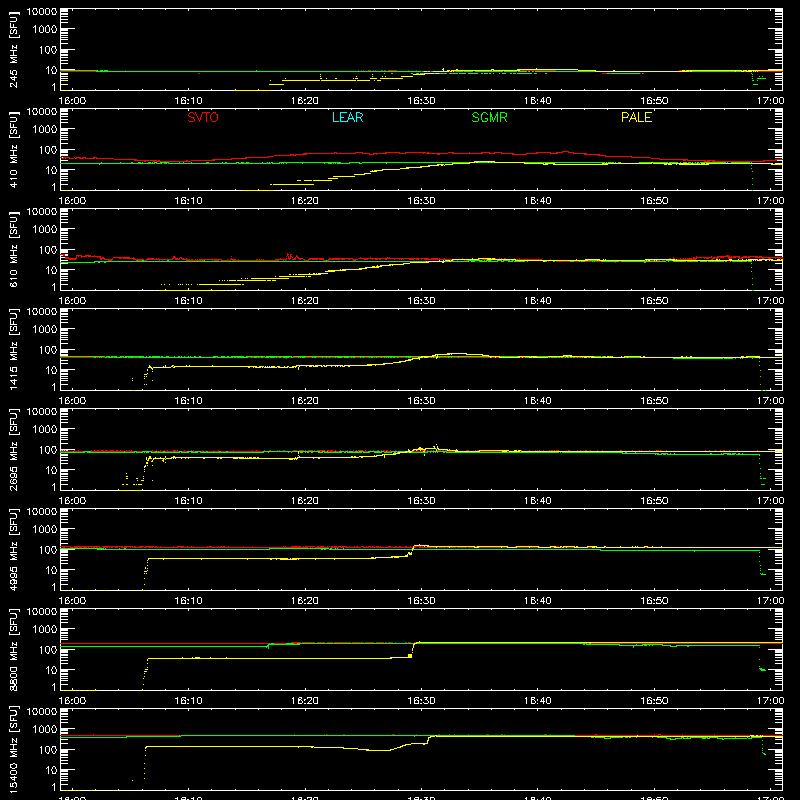Select the 410 MHz [SFU] axis title
Screen dimensions: 800x800
14,149
